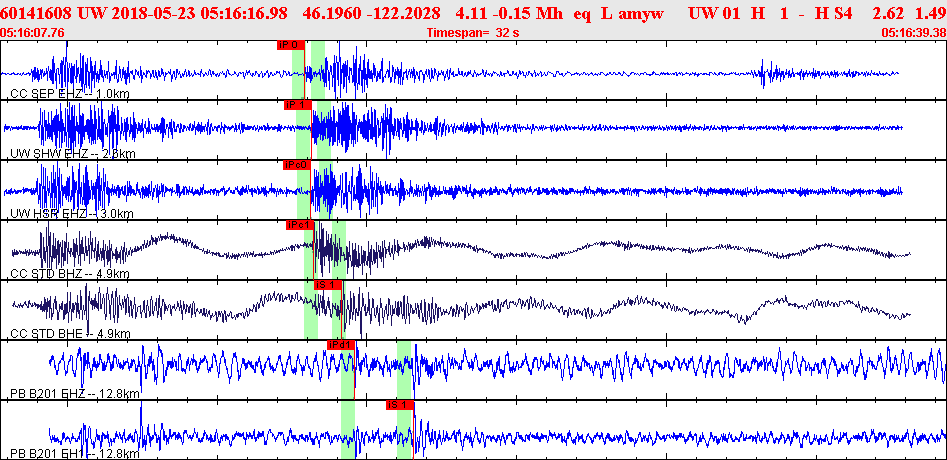Screen dimensions: 947x460
Task: Click the PB B201 EHZ -- 12.8km label
Action: tap(75, 394)
